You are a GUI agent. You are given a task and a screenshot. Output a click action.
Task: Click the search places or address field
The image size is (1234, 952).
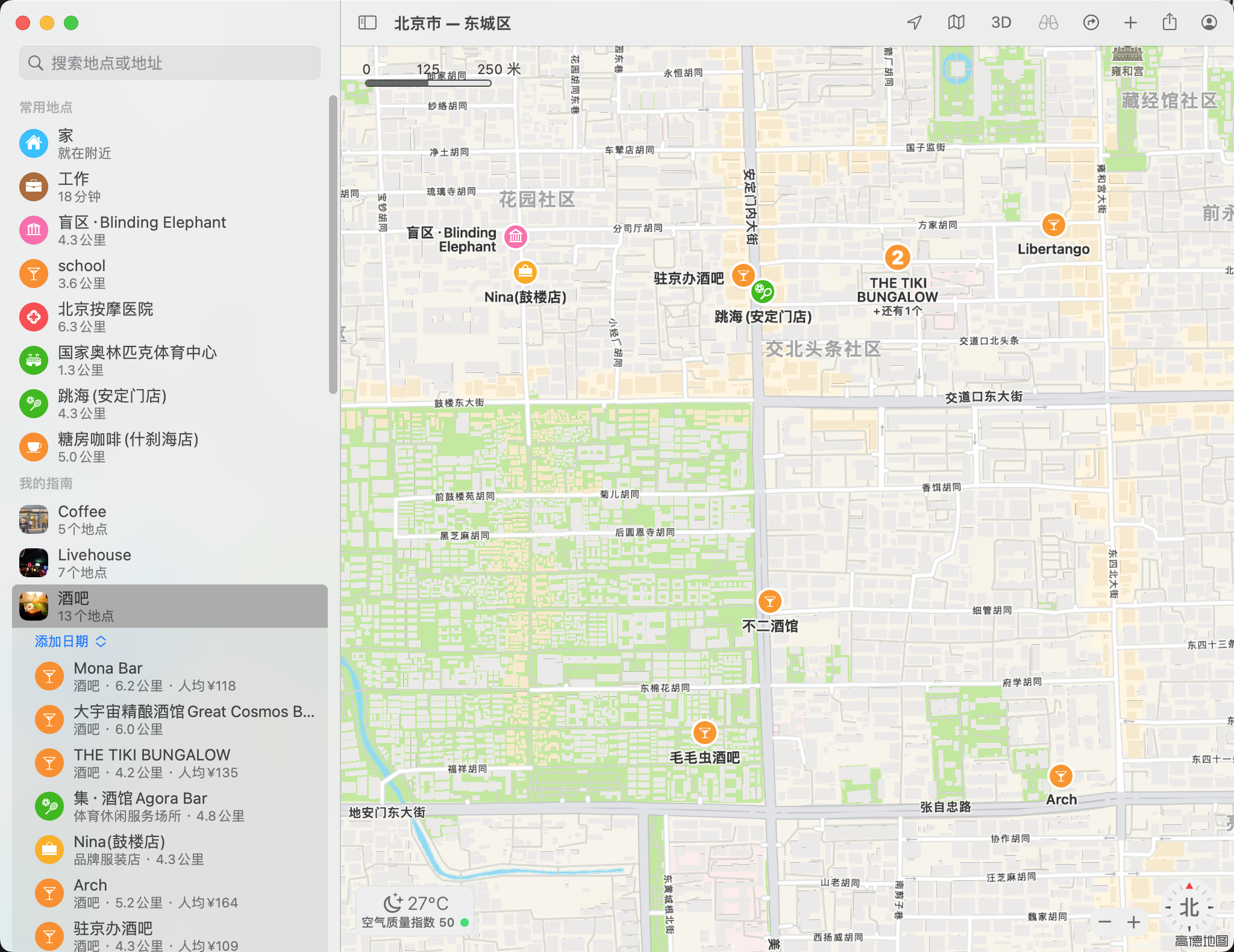(x=170, y=63)
